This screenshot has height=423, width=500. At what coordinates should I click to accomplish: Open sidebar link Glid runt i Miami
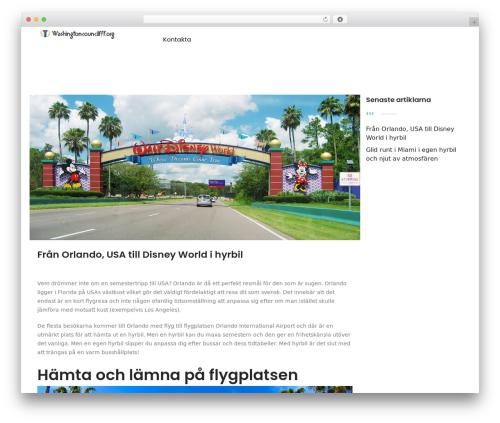pyautogui.click(x=411, y=154)
